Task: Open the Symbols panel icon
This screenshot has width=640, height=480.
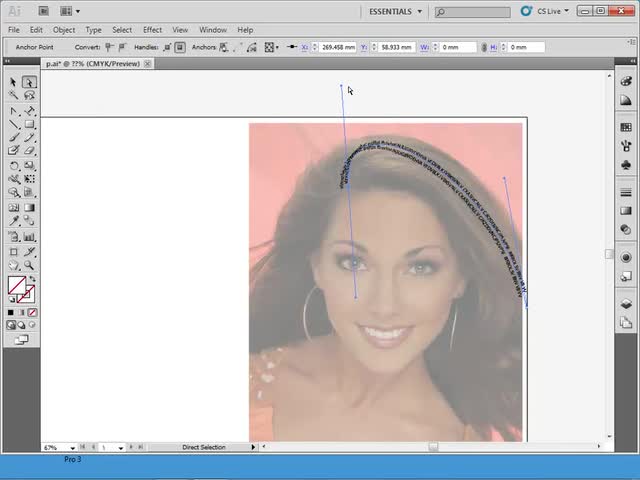Action: (626, 164)
